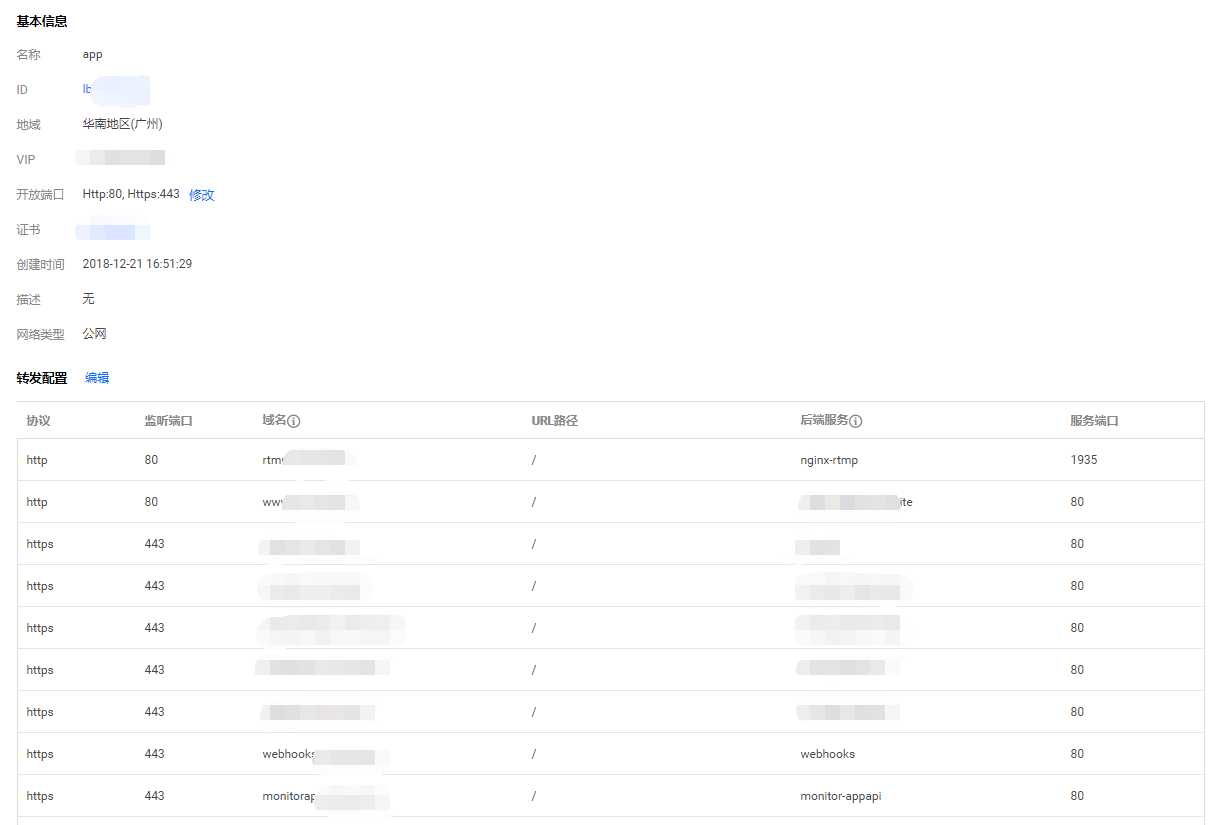This screenshot has height=825, width=1221.
Task: Click the URL路径 column header
Action: click(x=555, y=421)
